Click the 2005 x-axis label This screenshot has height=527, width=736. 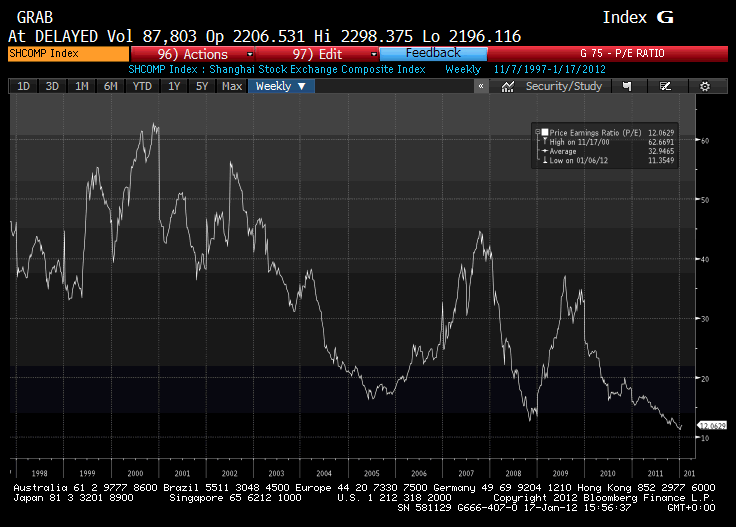371,474
